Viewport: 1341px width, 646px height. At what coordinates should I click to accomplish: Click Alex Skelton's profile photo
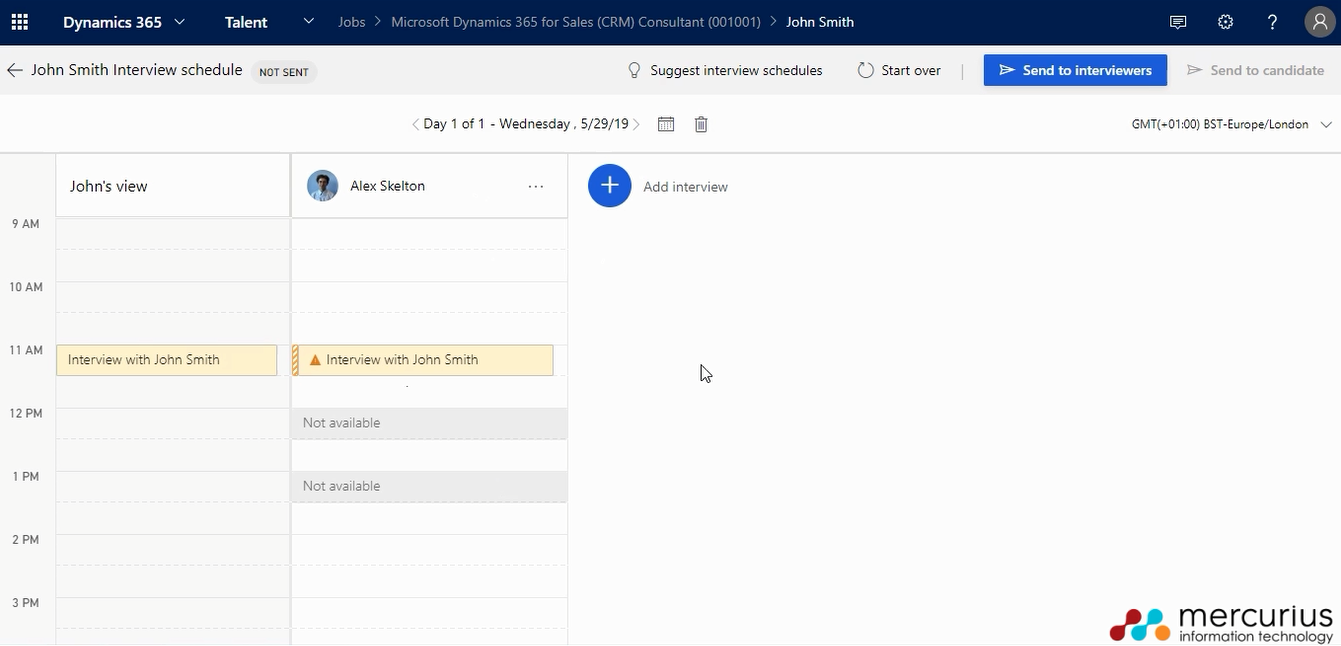pos(322,186)
